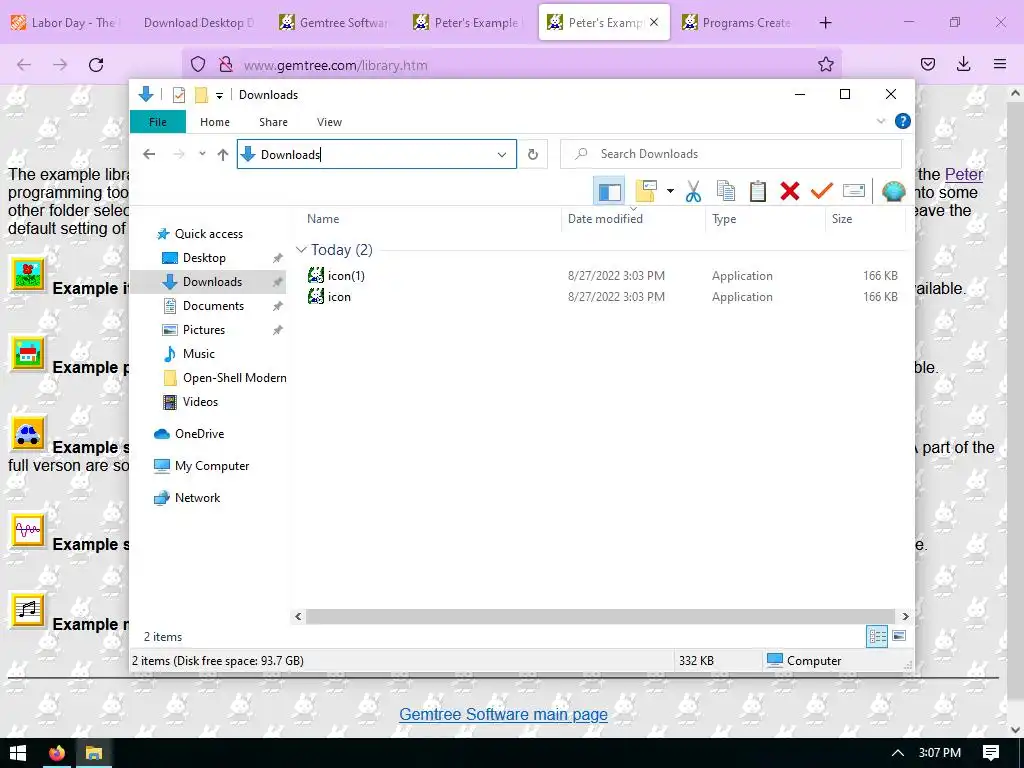The width and height of the screenshot is (1024, 768).
Task: Click the Downloads address bar field
Action: (x=376, y=154)
